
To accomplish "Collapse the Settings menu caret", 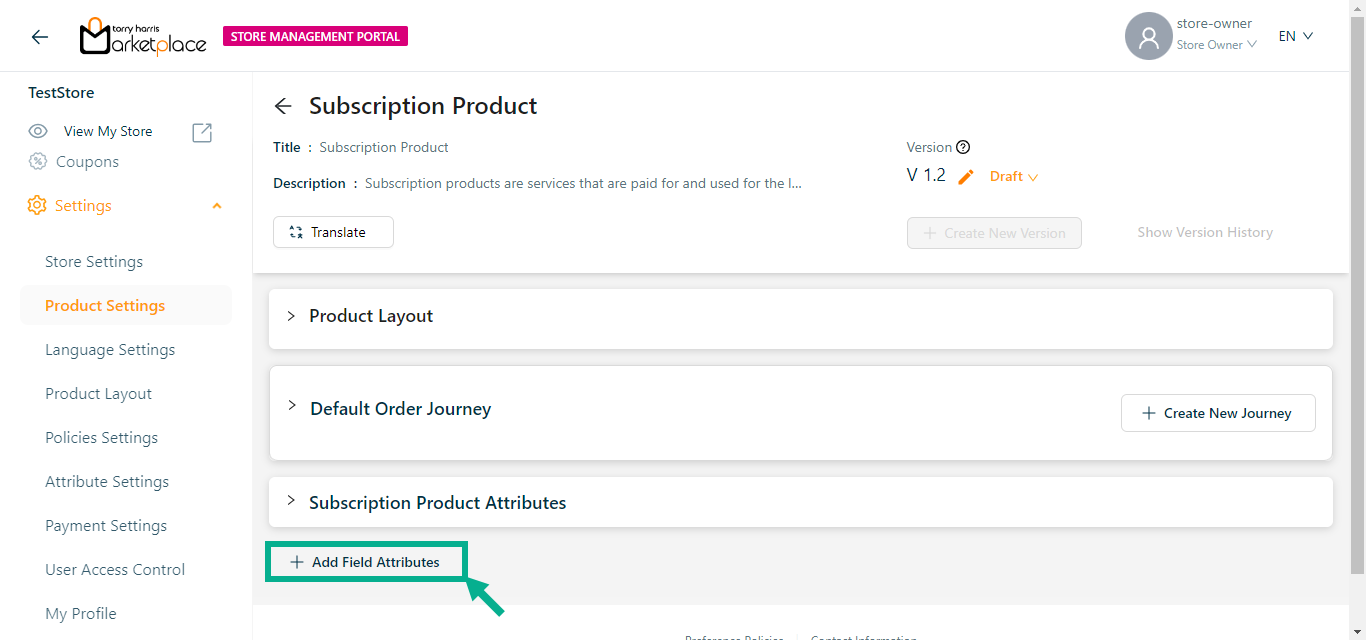I will tap(217, 206).
